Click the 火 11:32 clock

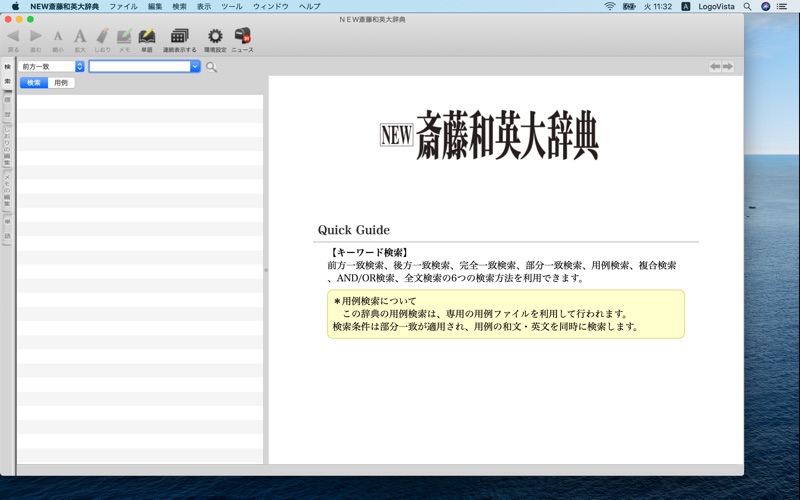click(x=658, y=6)
